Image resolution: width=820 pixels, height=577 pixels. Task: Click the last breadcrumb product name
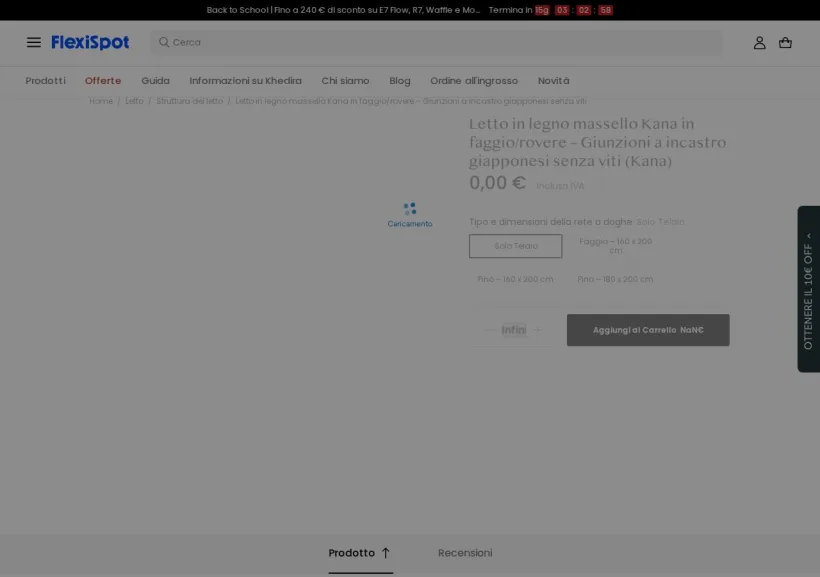tap(411, 101)
